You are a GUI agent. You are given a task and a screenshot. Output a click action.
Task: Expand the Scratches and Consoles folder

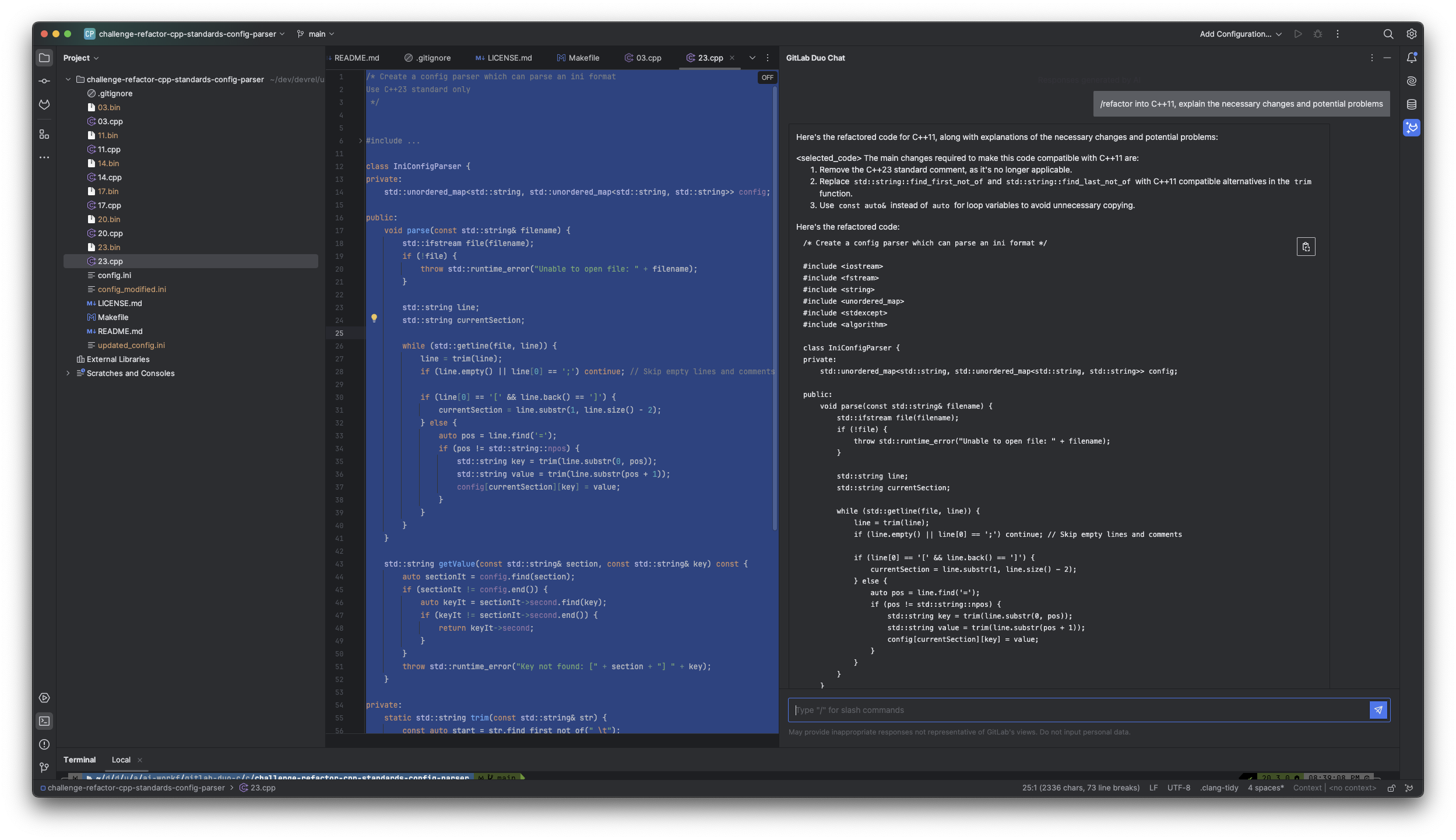(67, 373)
